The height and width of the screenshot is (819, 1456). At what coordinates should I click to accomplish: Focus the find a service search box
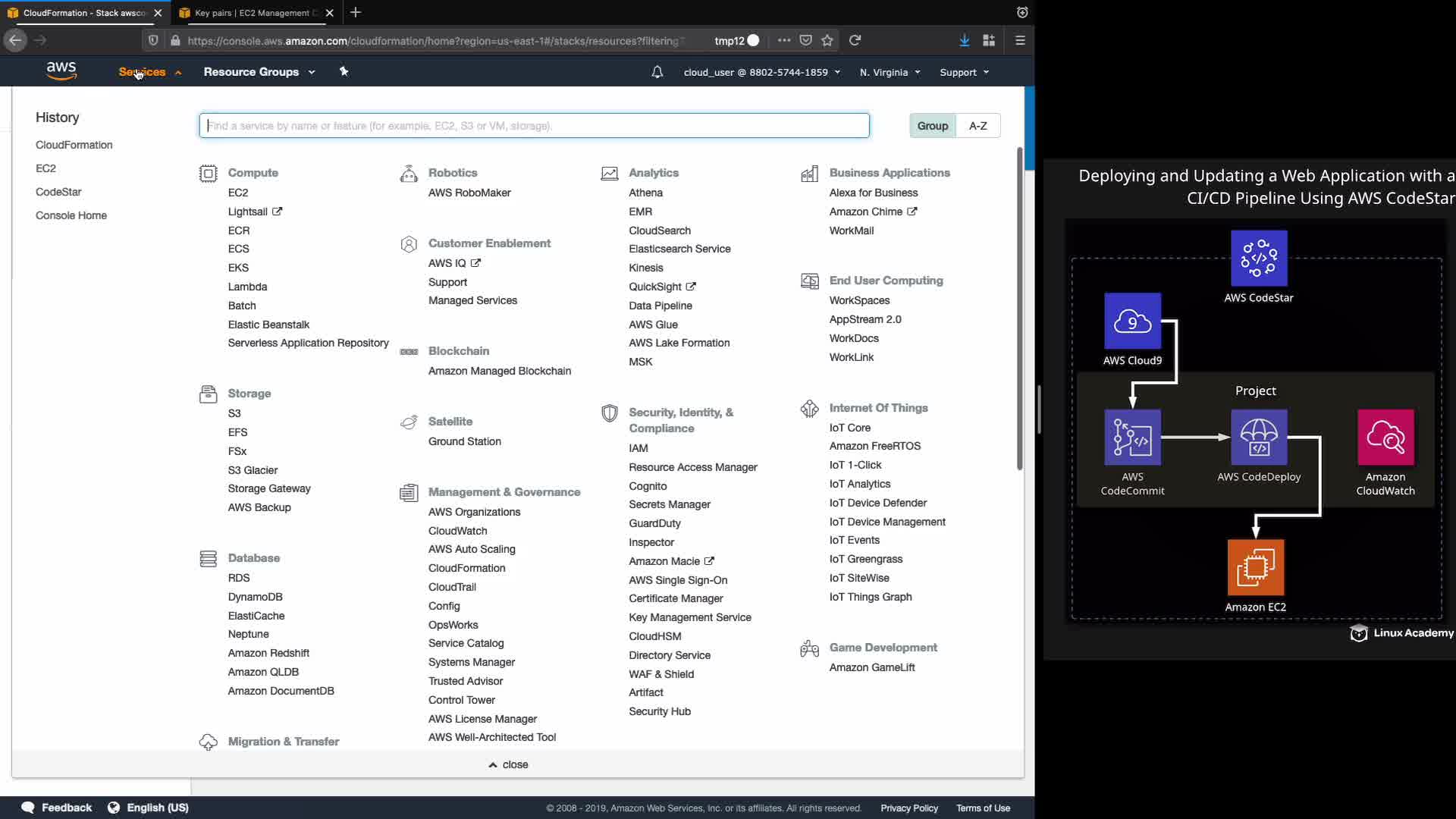[534, 126]
